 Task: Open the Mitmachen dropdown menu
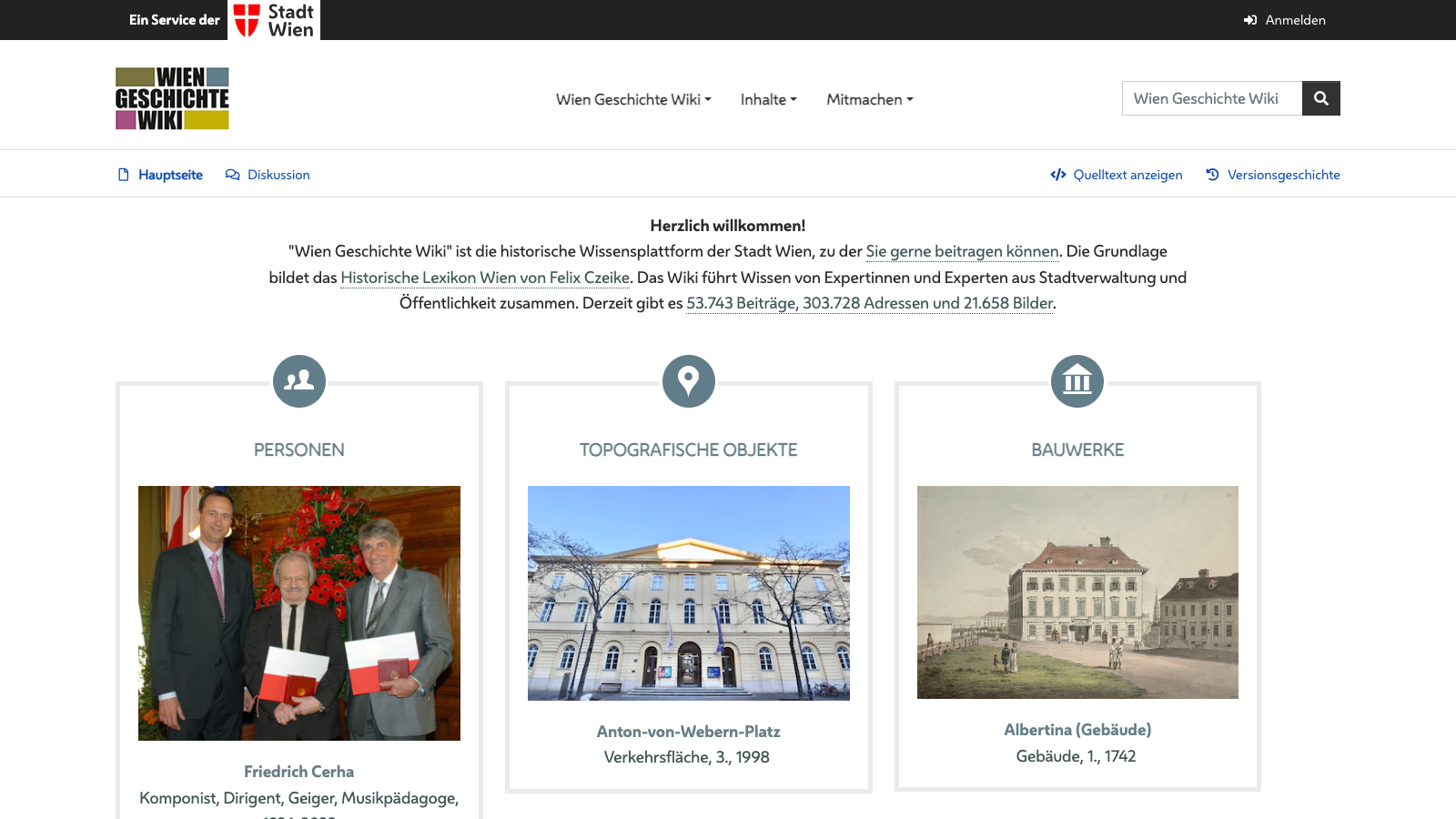[x=869, y=99]
